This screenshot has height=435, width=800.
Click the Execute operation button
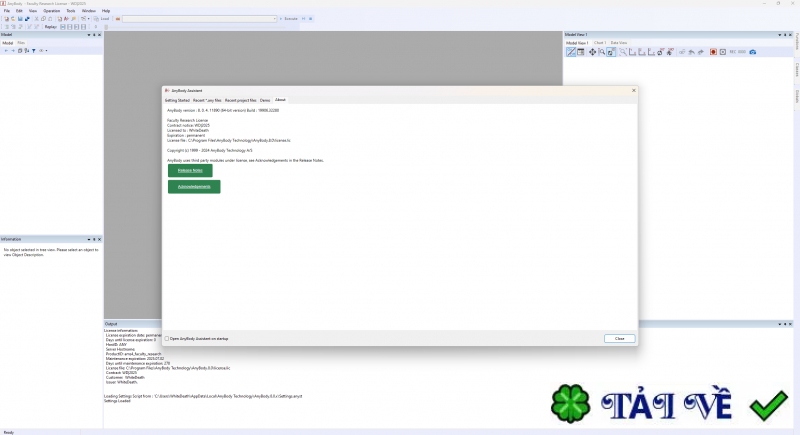tap(288, 19)
